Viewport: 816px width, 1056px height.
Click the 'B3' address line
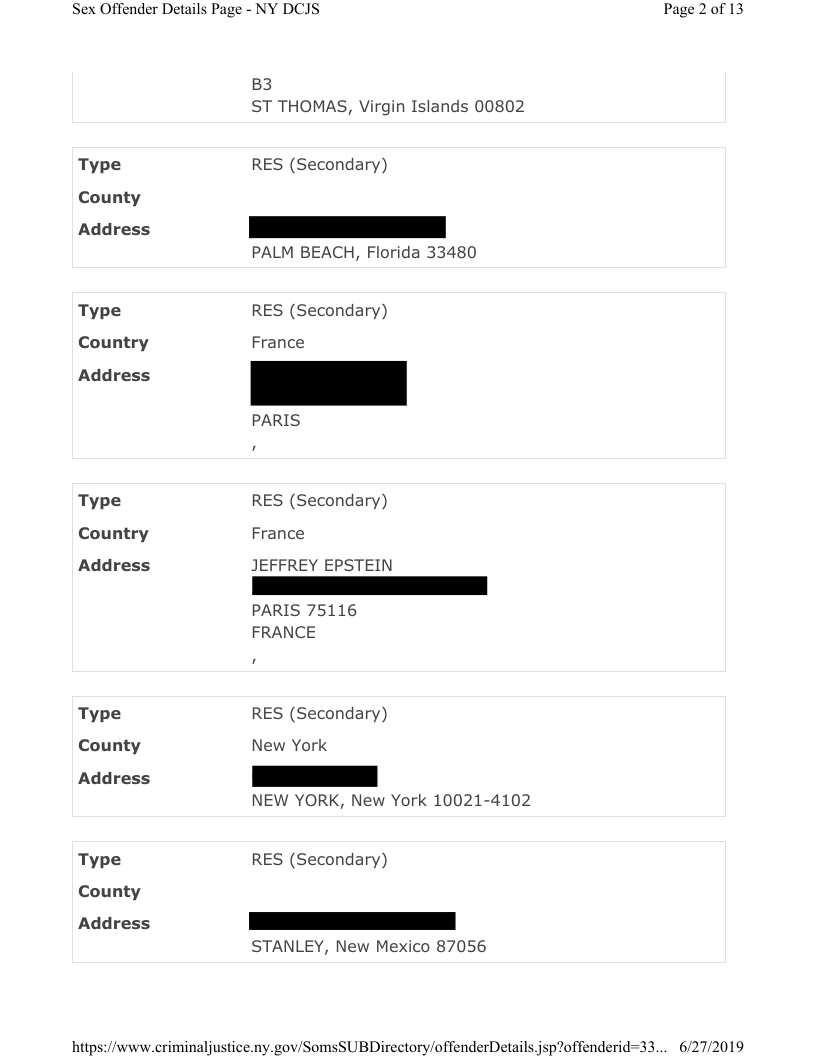pos(262,84)
